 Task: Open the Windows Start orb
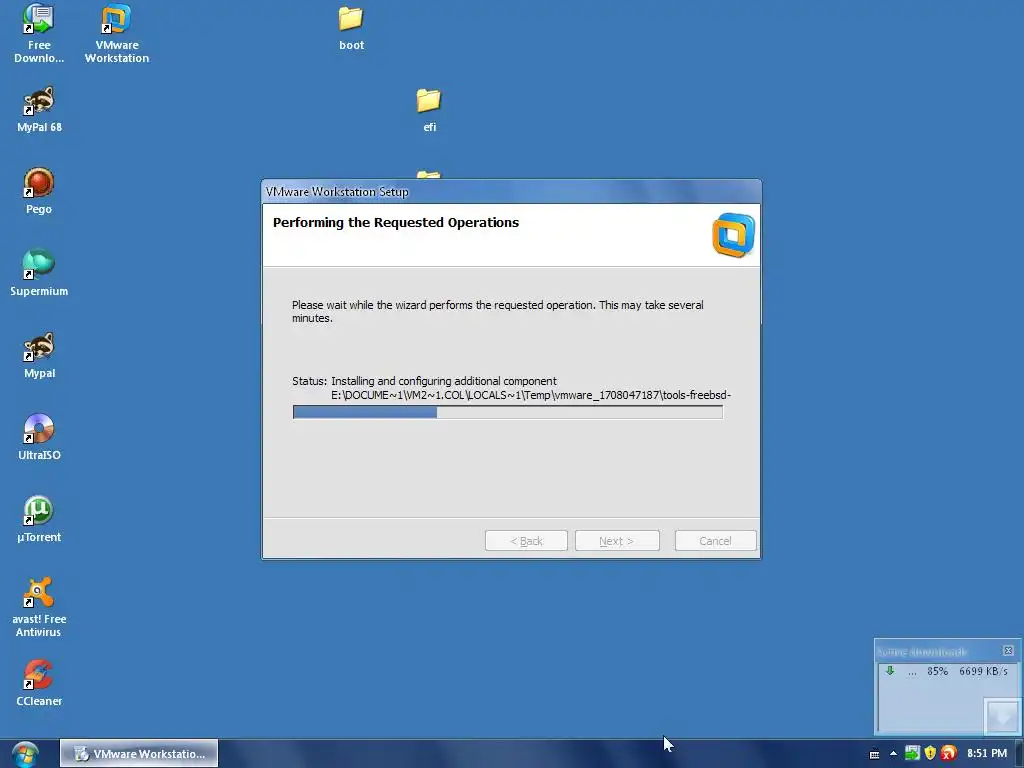(25, 754)
